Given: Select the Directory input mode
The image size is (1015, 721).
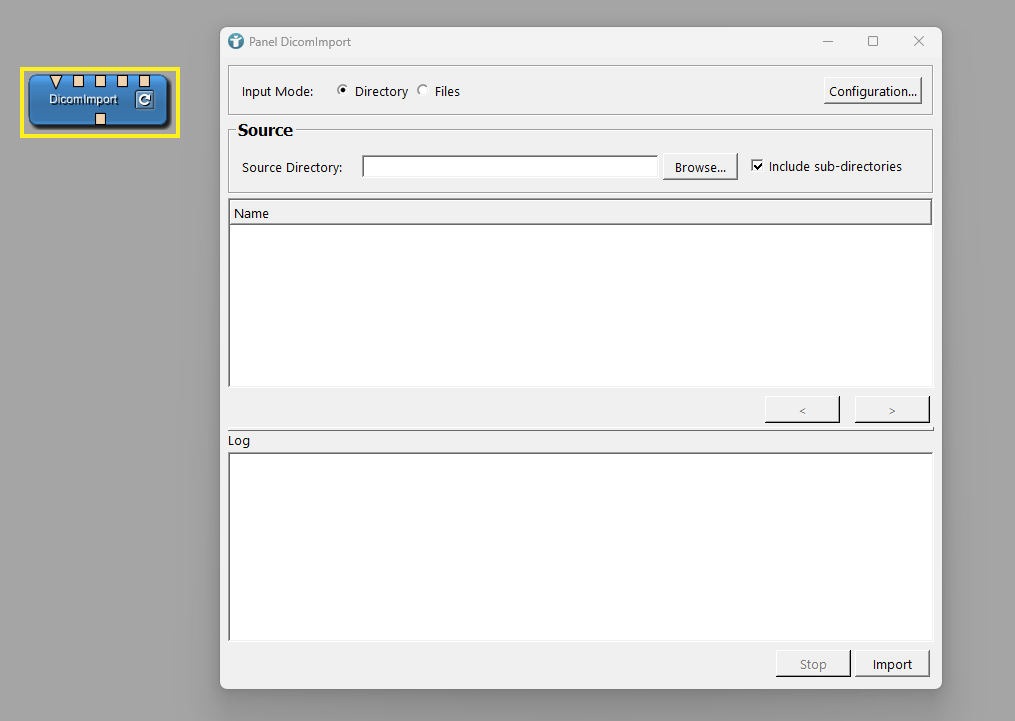Looking at the screenshot, I should [x=342, y=91].
